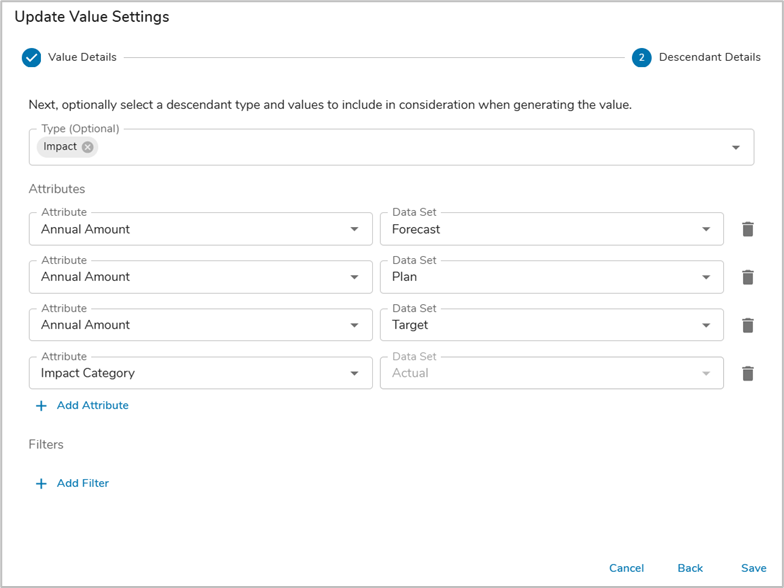Click the Save button
Image resolution: width=784 pixels, height=588 pixels.
(x=753, y=568)
